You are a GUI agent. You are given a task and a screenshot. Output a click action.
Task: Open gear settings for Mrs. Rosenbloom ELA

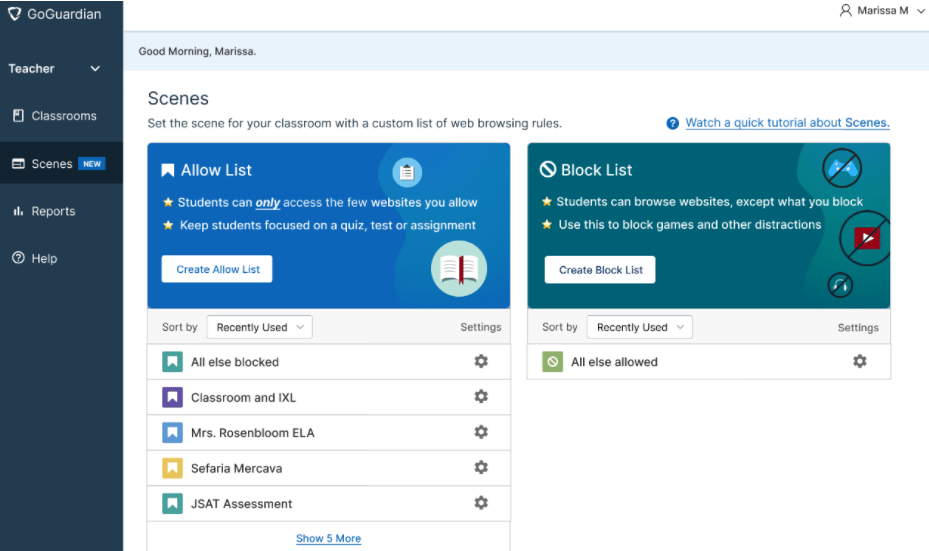(x=481, y=432)
